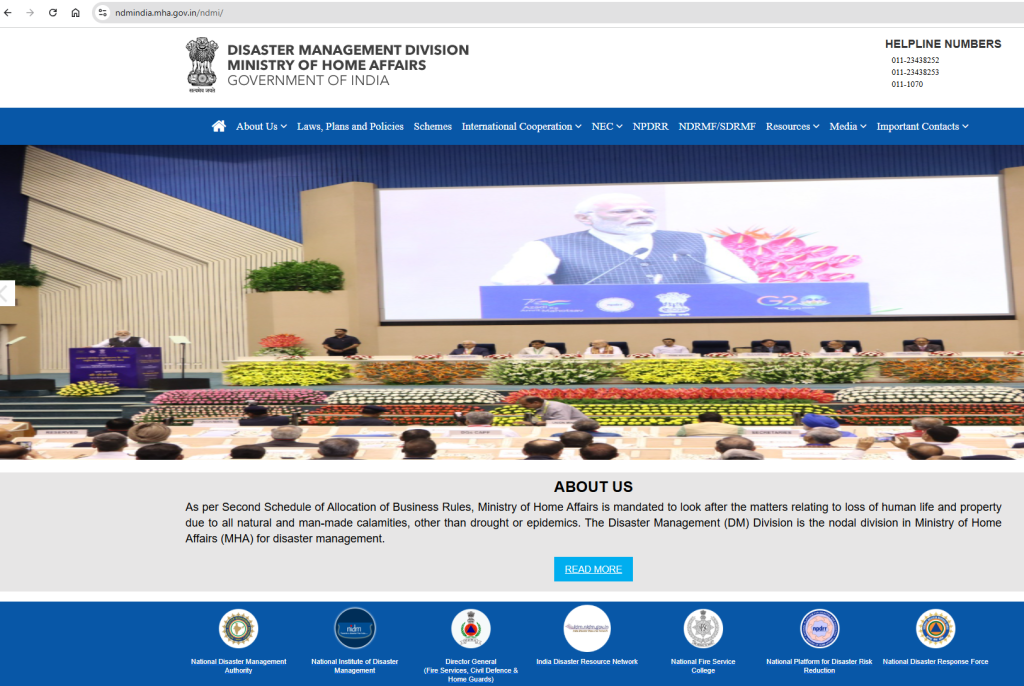Viewport: 1024px width, 686px height.
Task: Click National Platform for Disaster Risk Reduction logo
Action: tap(819, 629)
